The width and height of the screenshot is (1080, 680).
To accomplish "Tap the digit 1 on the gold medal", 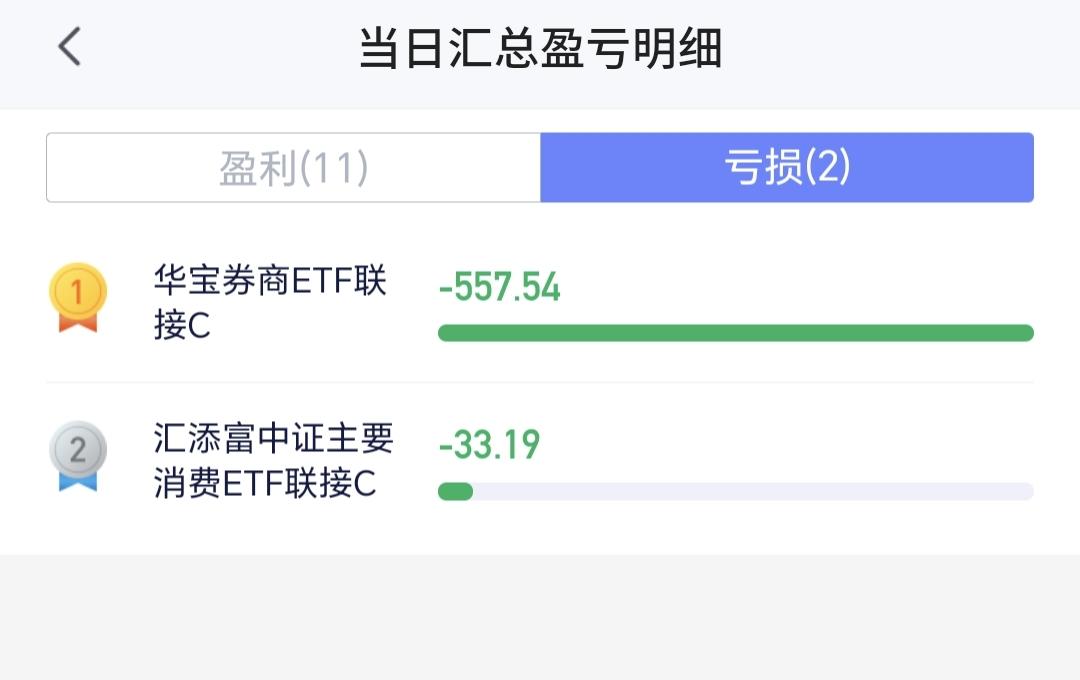I will pos(77,292).
